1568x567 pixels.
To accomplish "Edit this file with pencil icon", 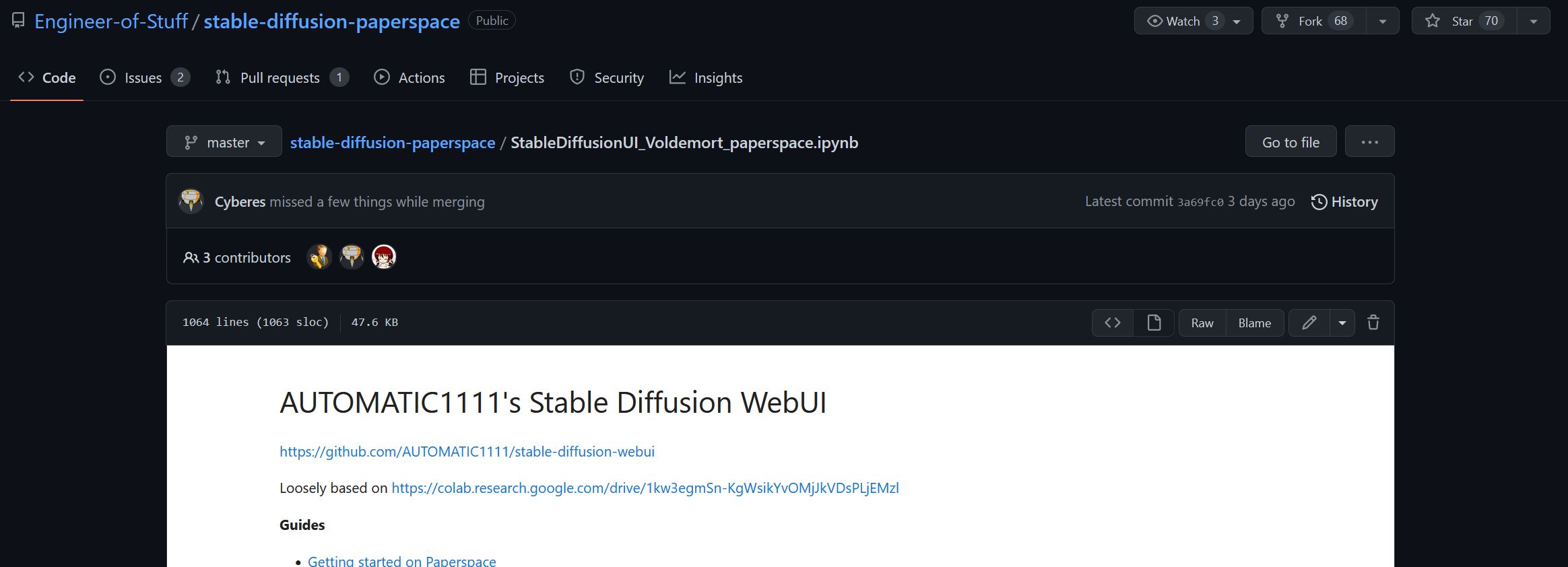I will click(1309, 323).
